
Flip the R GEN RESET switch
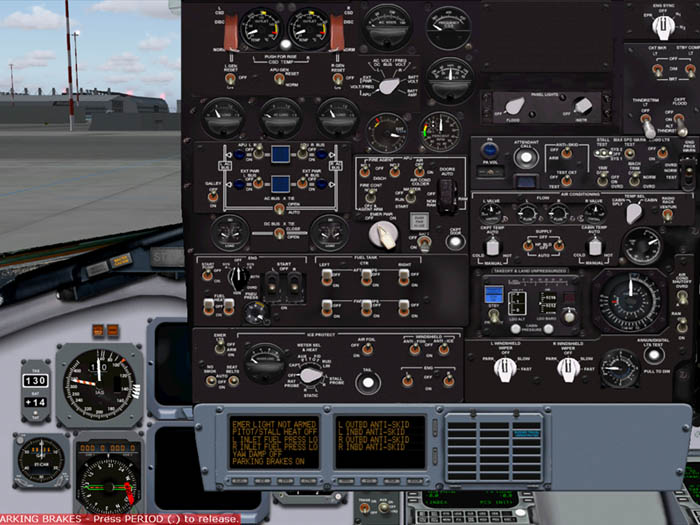click(x=338, y=79)
